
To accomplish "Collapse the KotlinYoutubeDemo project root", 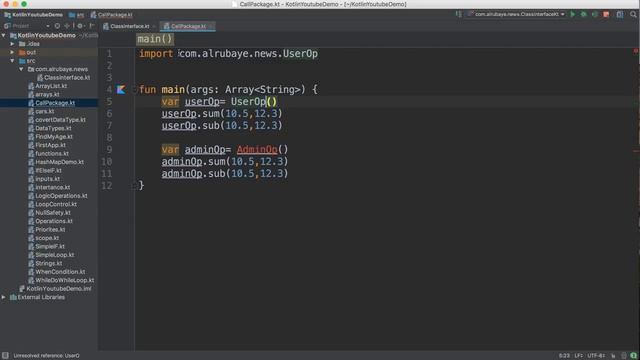I will 4,36.
